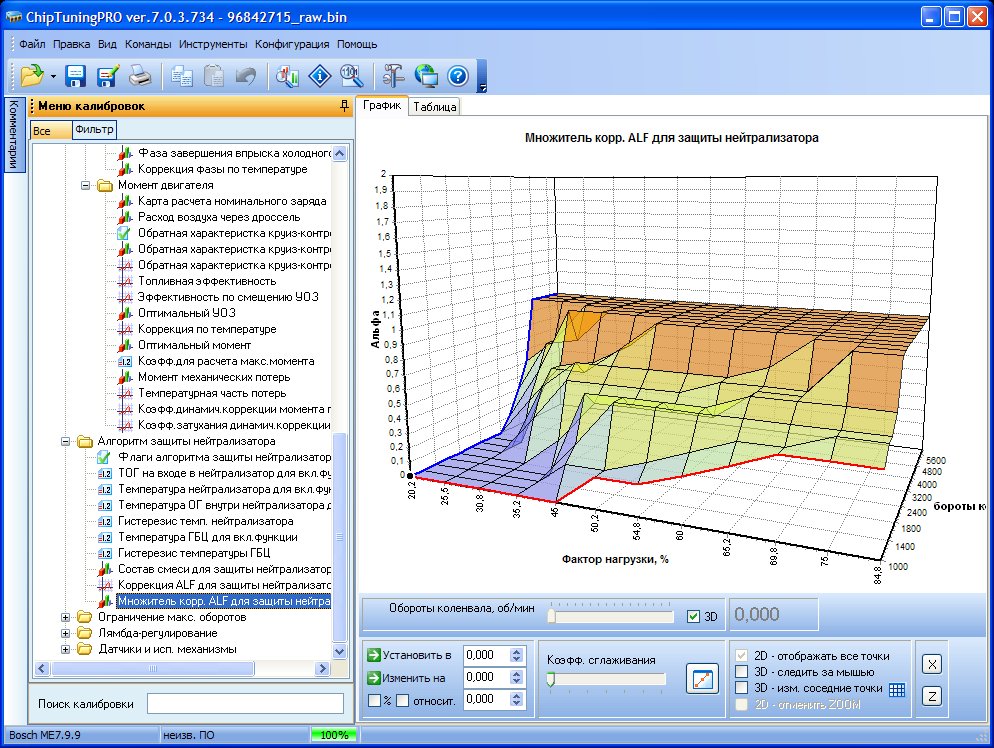Enable '3D - следить за мышью' checkbox
The width and height of the screenshot is (994, 748).
742,672
